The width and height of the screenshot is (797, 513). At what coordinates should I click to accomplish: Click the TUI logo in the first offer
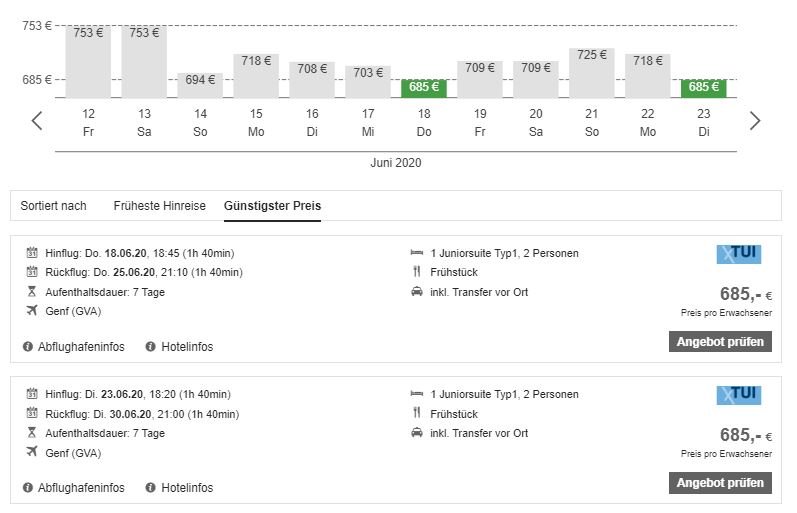coord(739,254)
